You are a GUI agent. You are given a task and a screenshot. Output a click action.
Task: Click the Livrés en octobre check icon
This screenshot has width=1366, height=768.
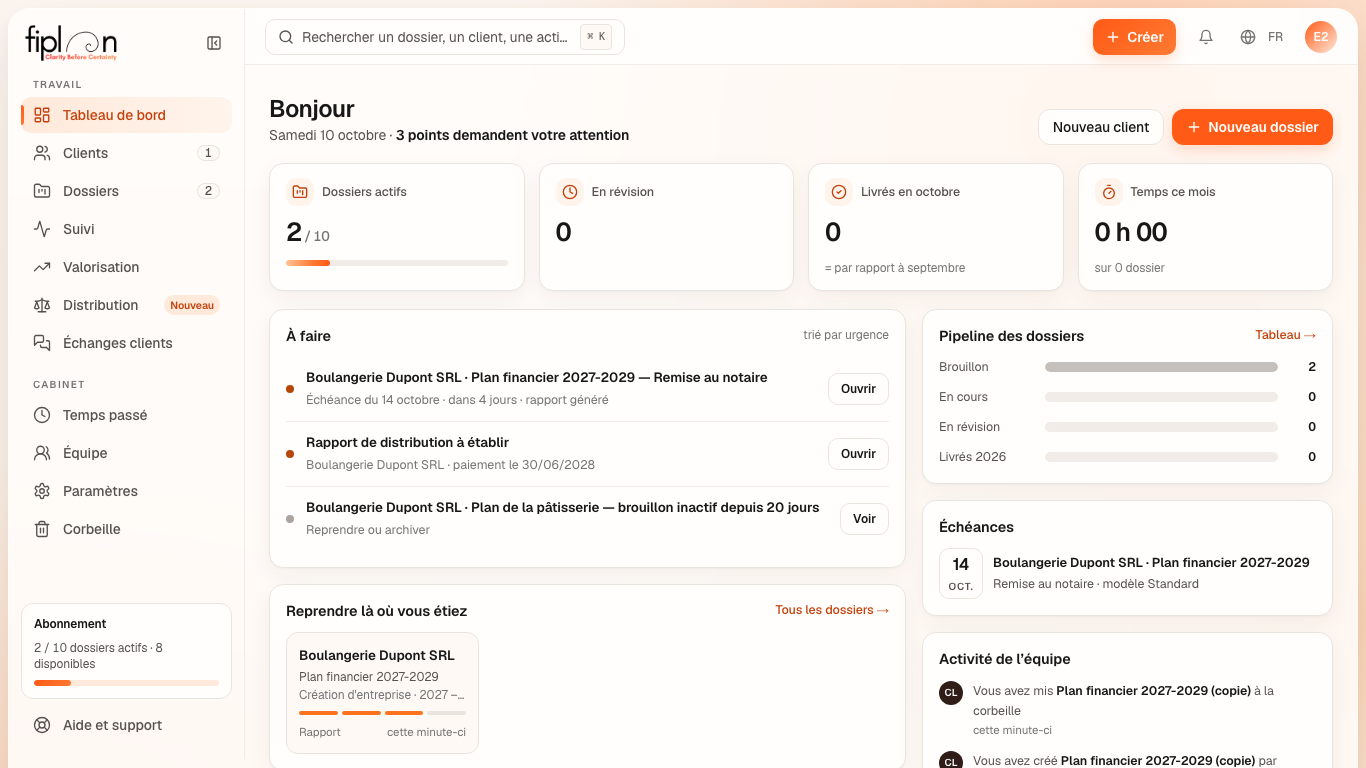(839, 192)
